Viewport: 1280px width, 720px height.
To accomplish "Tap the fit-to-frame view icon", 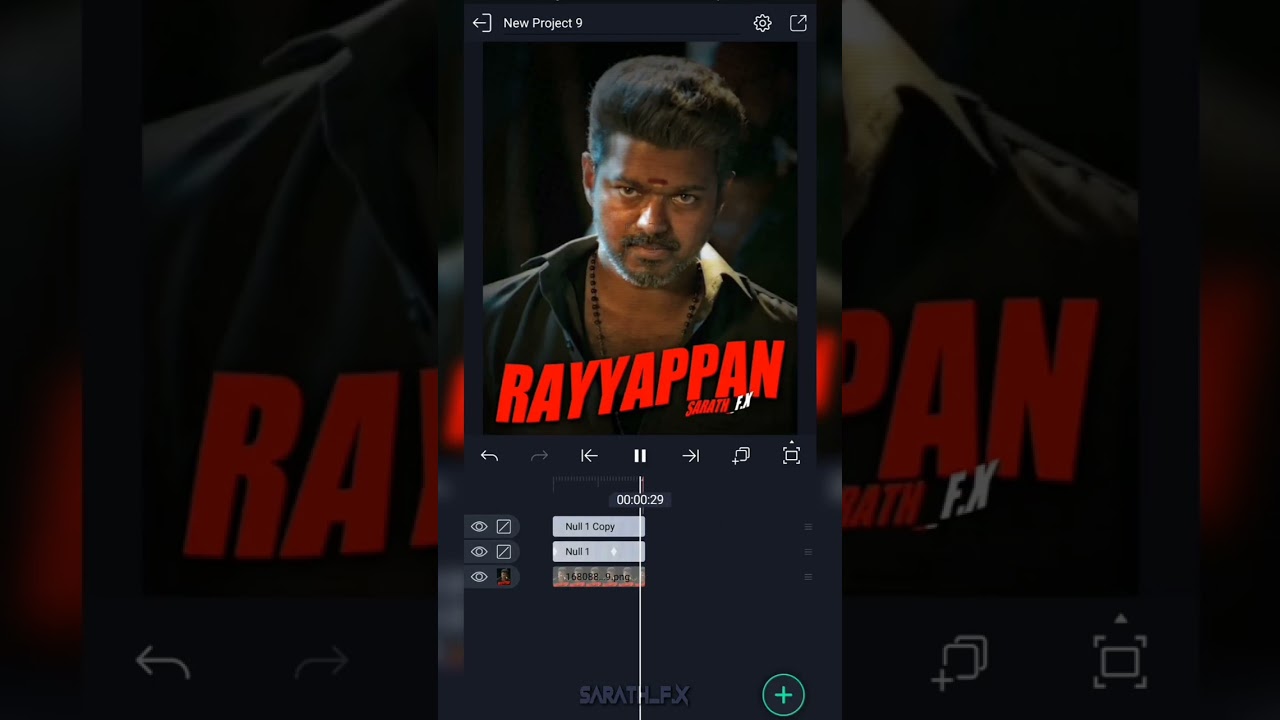I will 791,454.
